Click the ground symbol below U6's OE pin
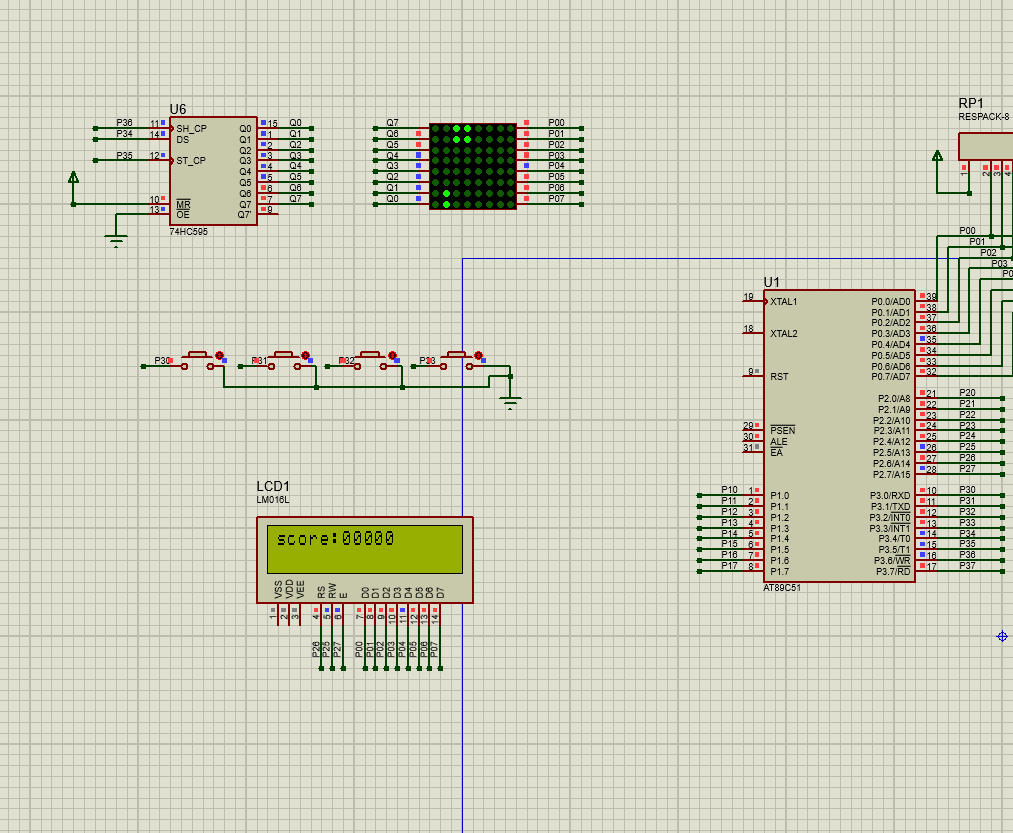1013x833 pixels. 117,239
